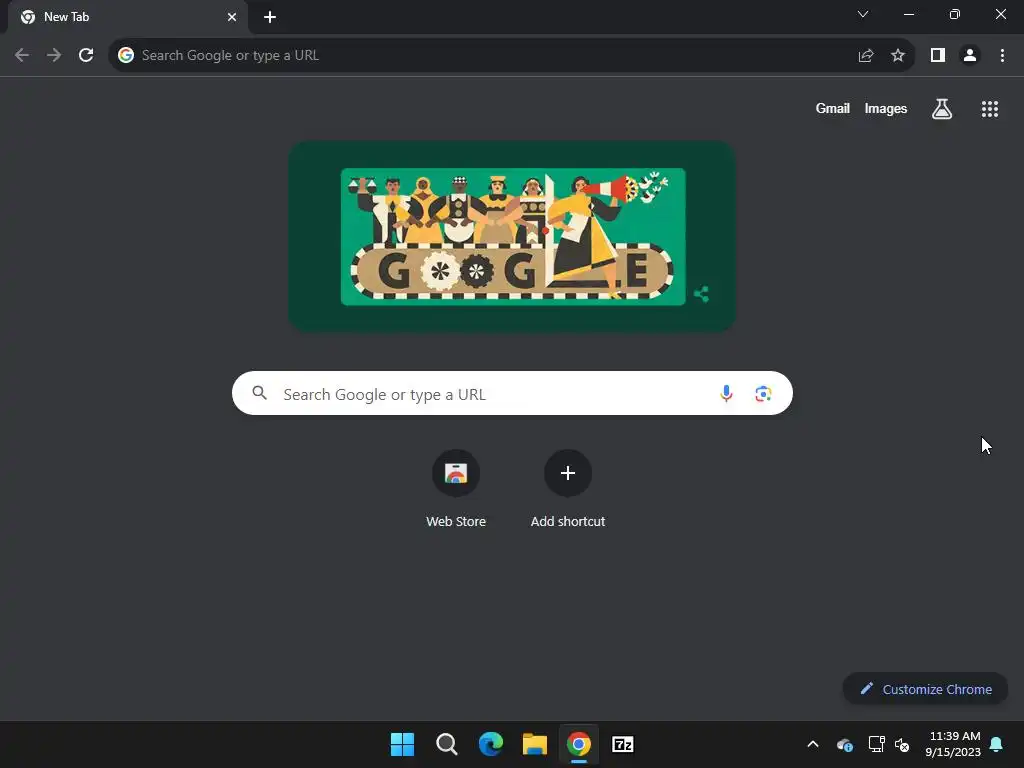Click the Google Doodle illustration
Screen dimensions: 1024x768
[x=513, y=236]
